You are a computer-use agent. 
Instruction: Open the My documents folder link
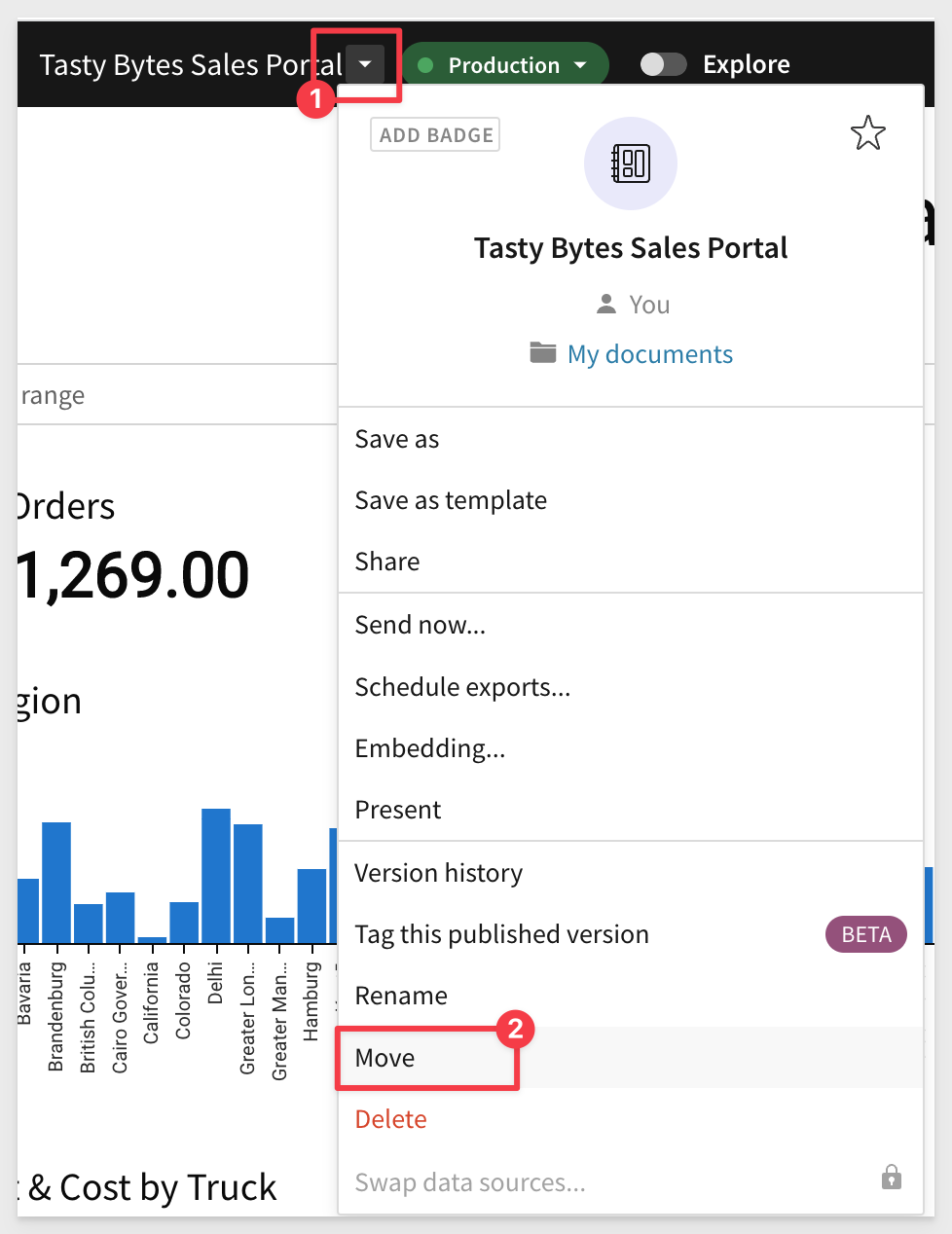coord(649,354)
